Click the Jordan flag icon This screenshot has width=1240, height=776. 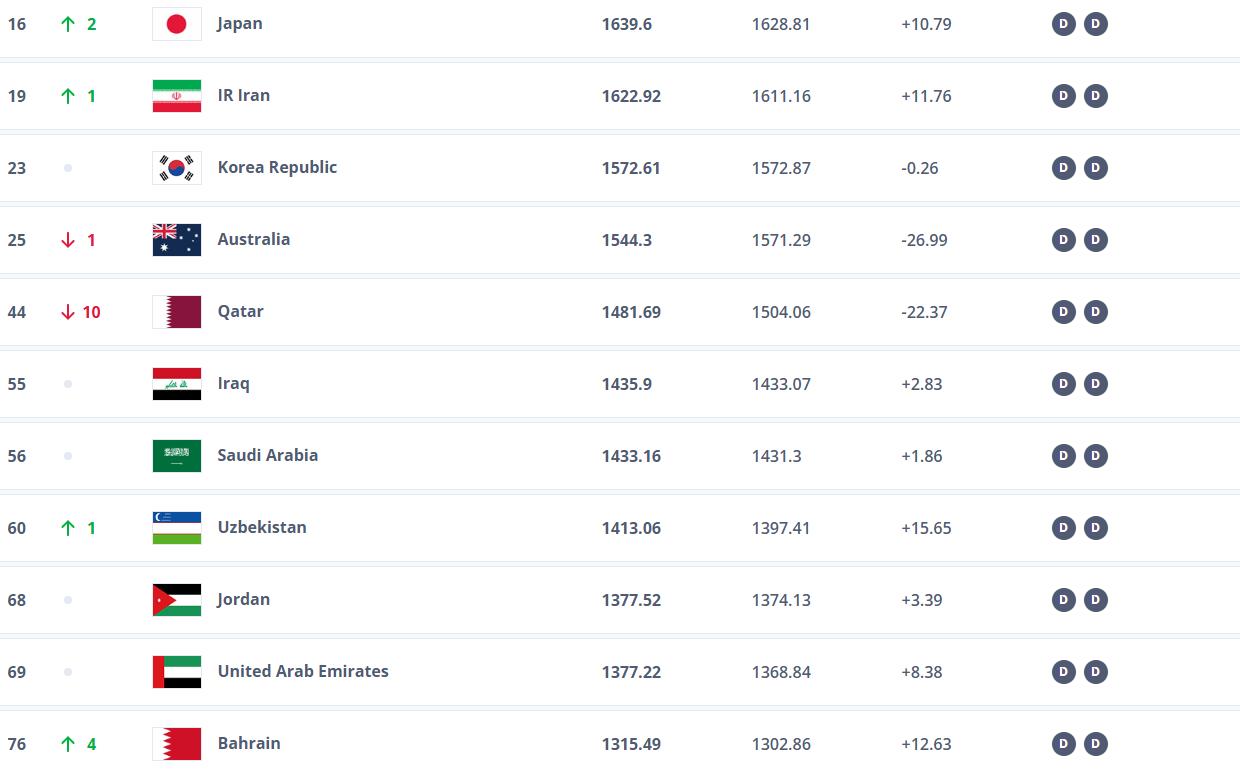tap(176, 600)
